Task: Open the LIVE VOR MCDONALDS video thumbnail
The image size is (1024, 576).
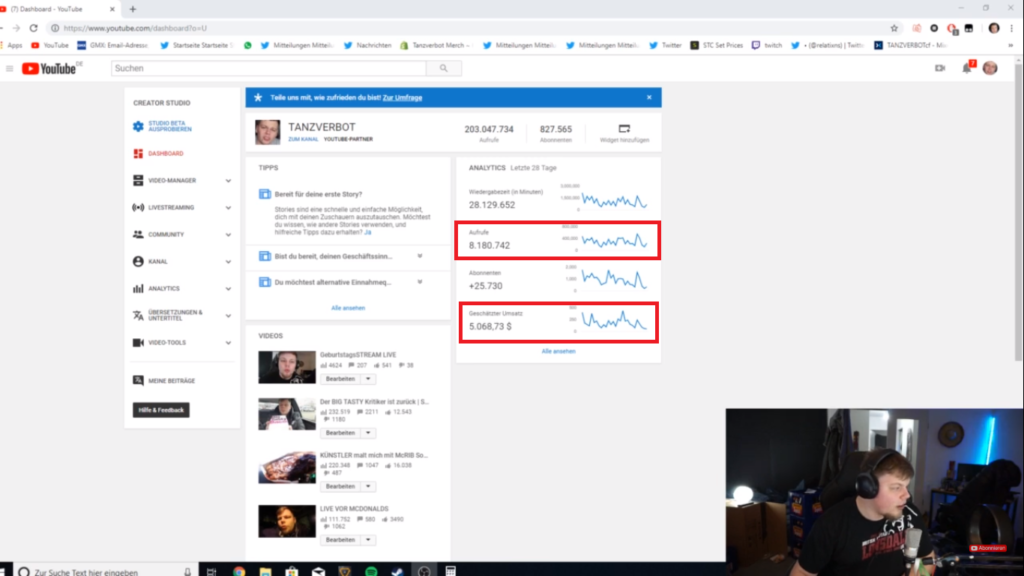Action: tap(287, 521)
